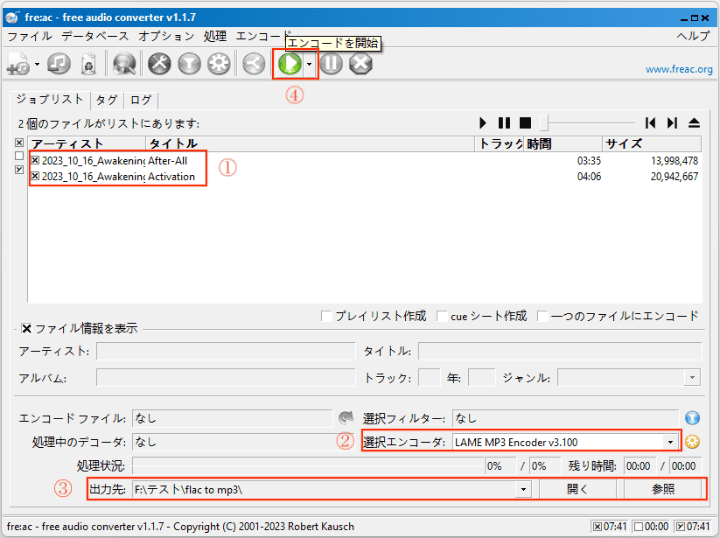Sort by the アーティスト column header

[x=87, y=144]
